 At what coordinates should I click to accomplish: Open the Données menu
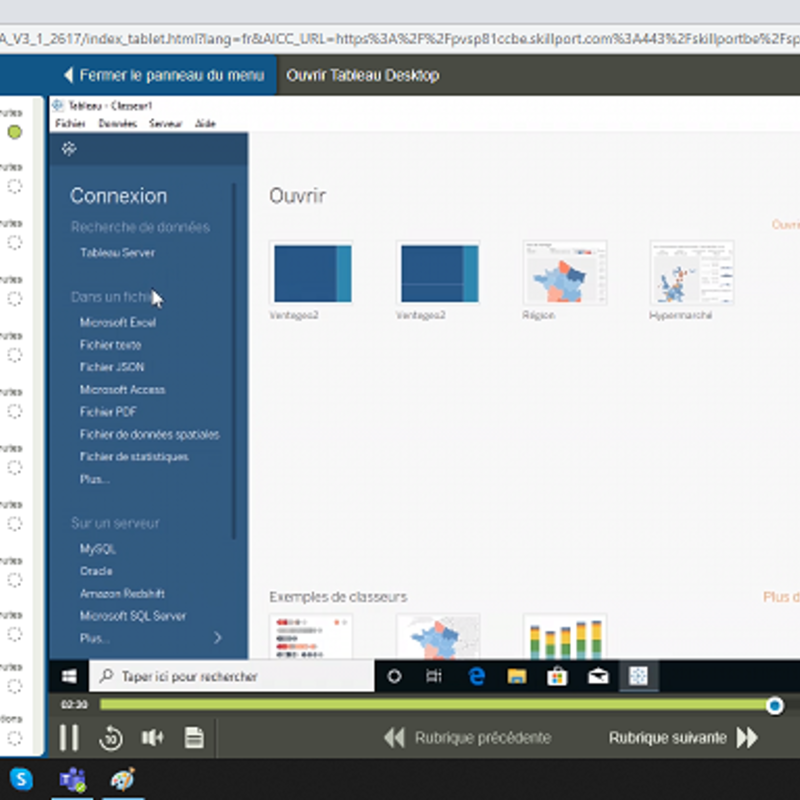[117, 123]
